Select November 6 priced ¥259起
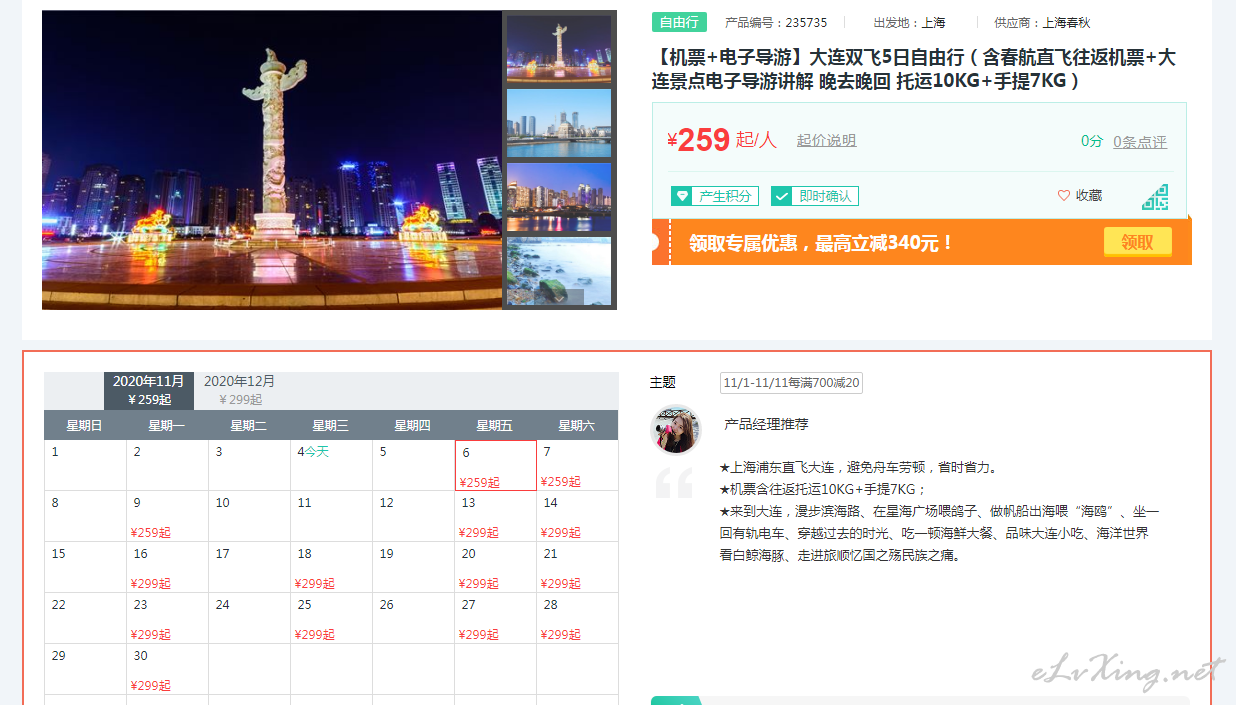Viewport: 1236px width, 705px height. (496, 466)
